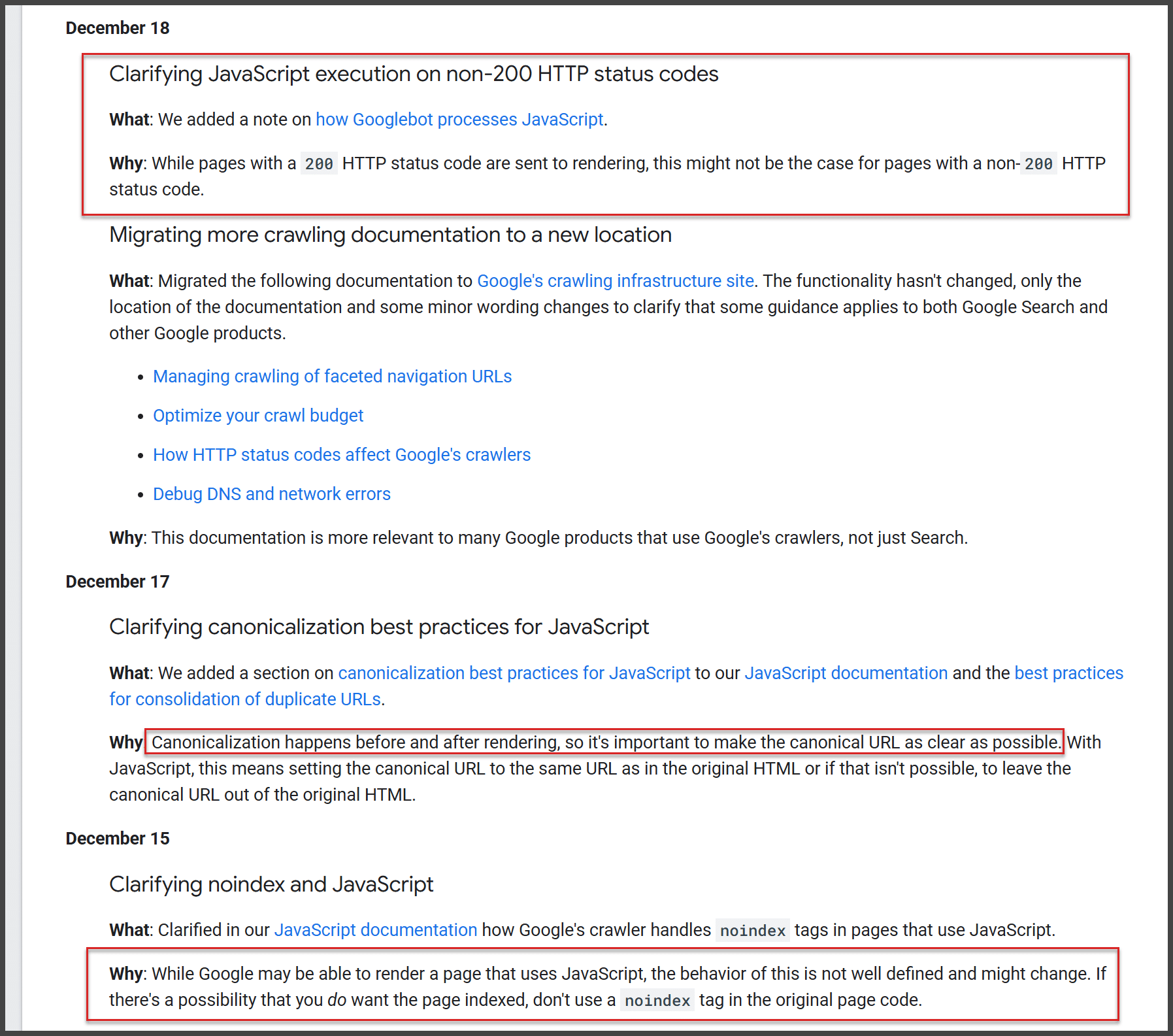Click the first '200' code snippet

coord(319,164)
